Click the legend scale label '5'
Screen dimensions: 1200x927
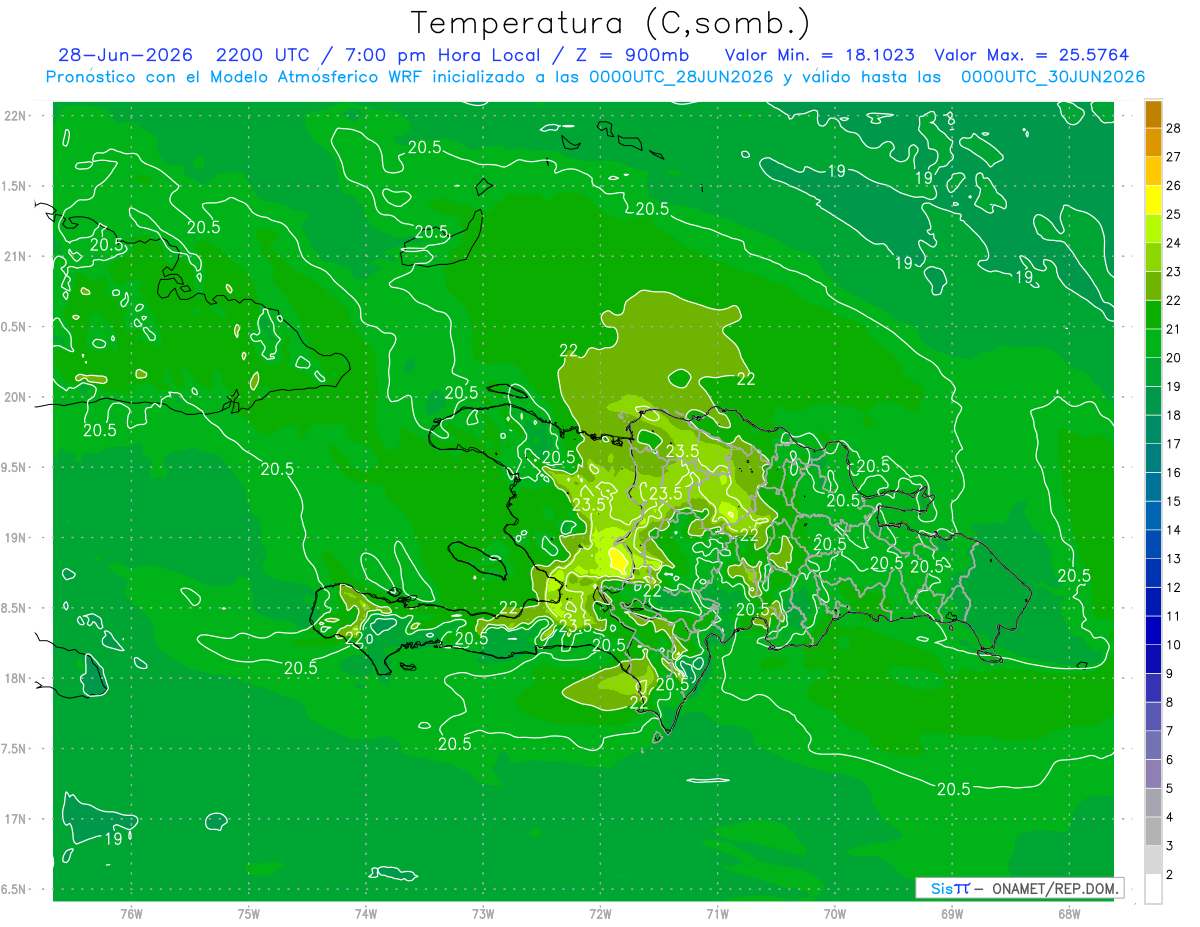click(x=1171, y=789)
